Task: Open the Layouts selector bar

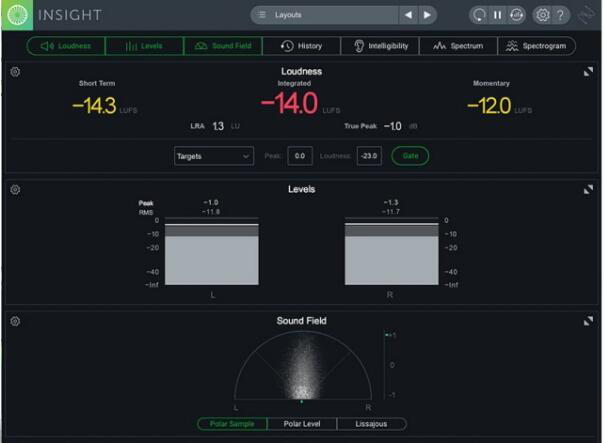Action: [325, 15]
